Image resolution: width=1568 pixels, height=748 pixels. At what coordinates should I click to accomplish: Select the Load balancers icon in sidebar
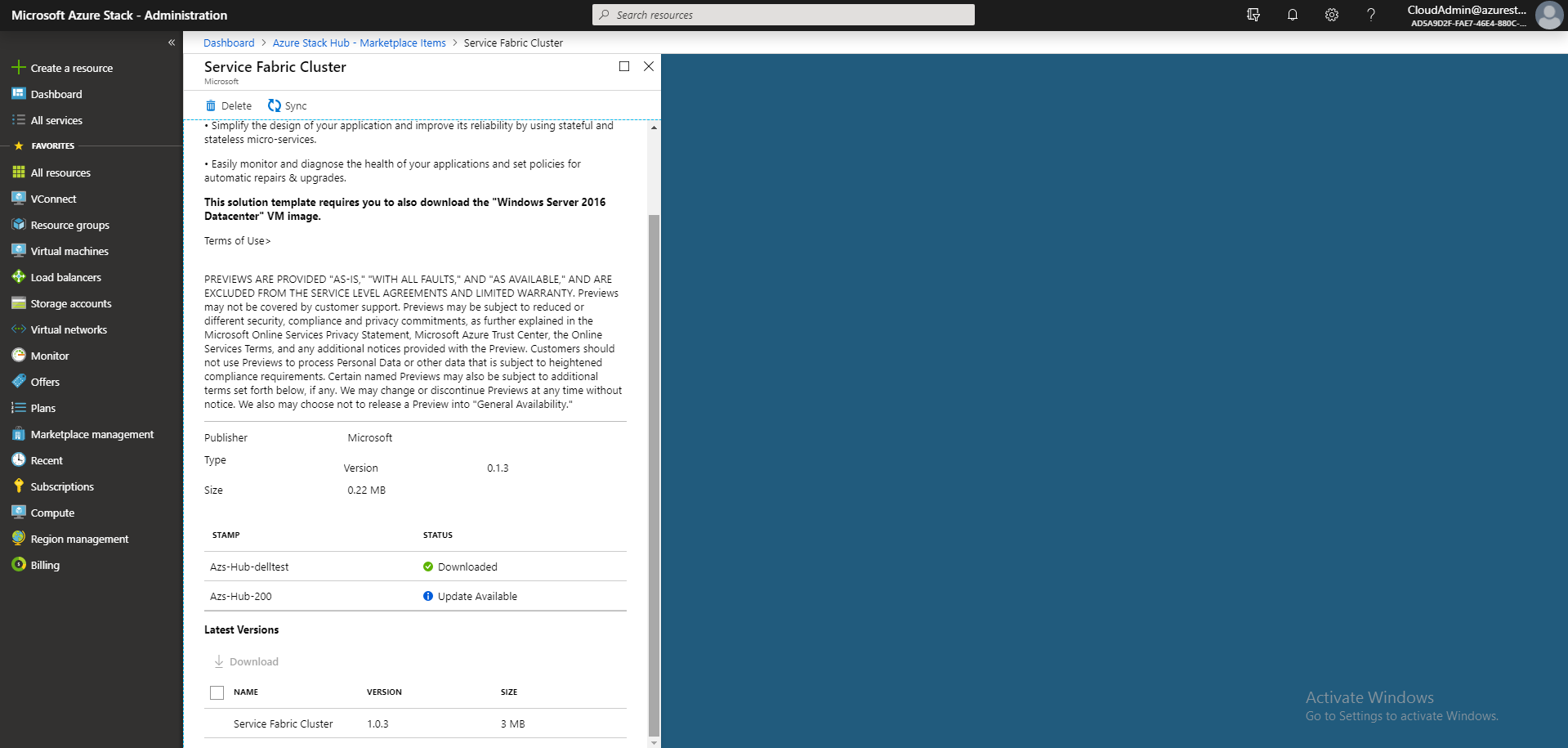[x=19, y=277]
